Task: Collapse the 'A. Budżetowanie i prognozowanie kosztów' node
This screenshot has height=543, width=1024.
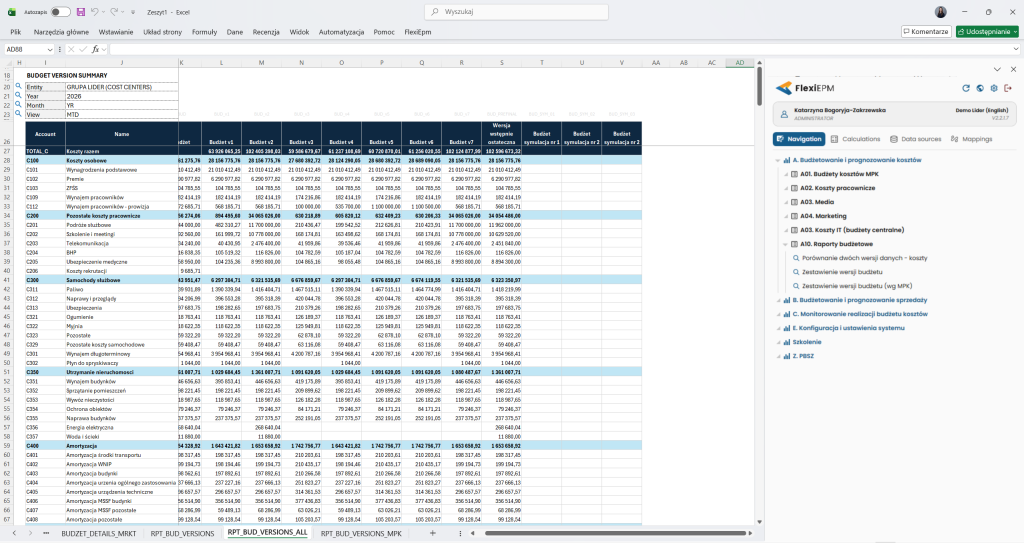Action: click(778, 160)
